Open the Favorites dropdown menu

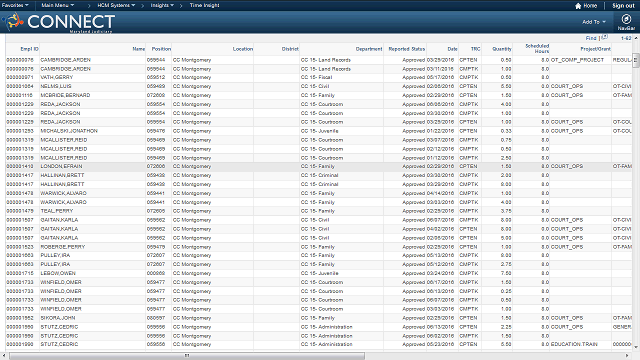click(x=15, y=5)
